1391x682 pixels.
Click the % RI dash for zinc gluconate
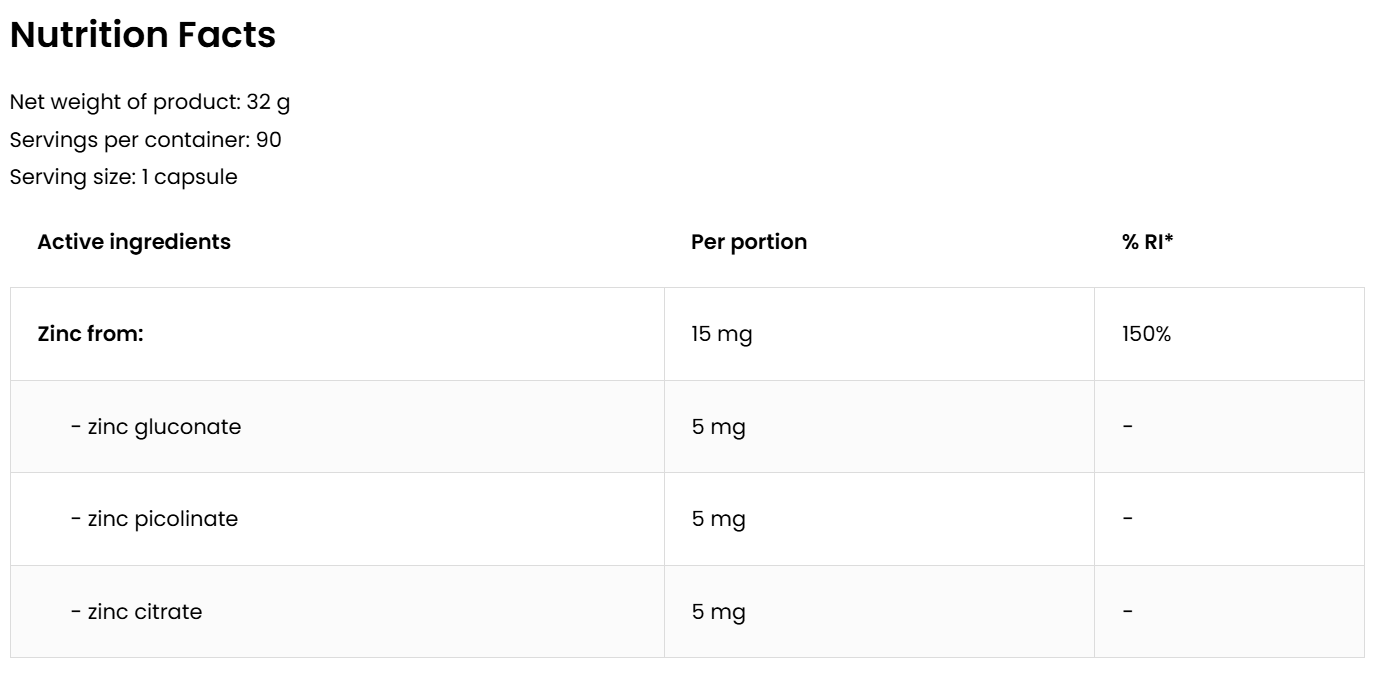1128,427
